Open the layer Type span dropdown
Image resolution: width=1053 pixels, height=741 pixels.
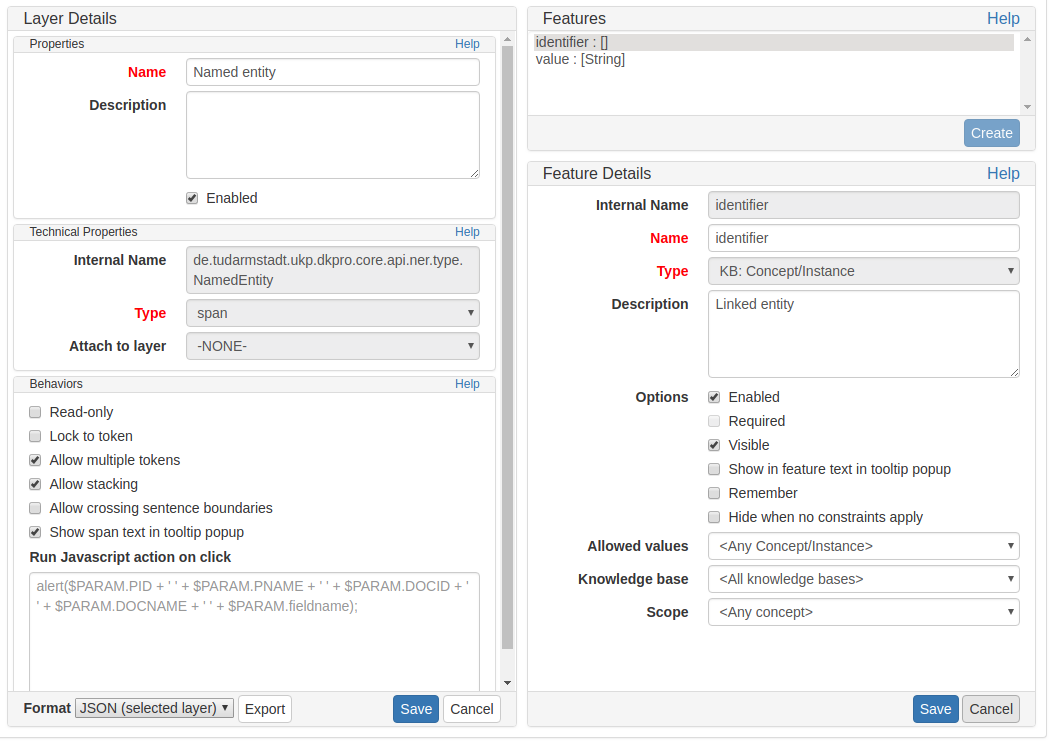point(332,313)
